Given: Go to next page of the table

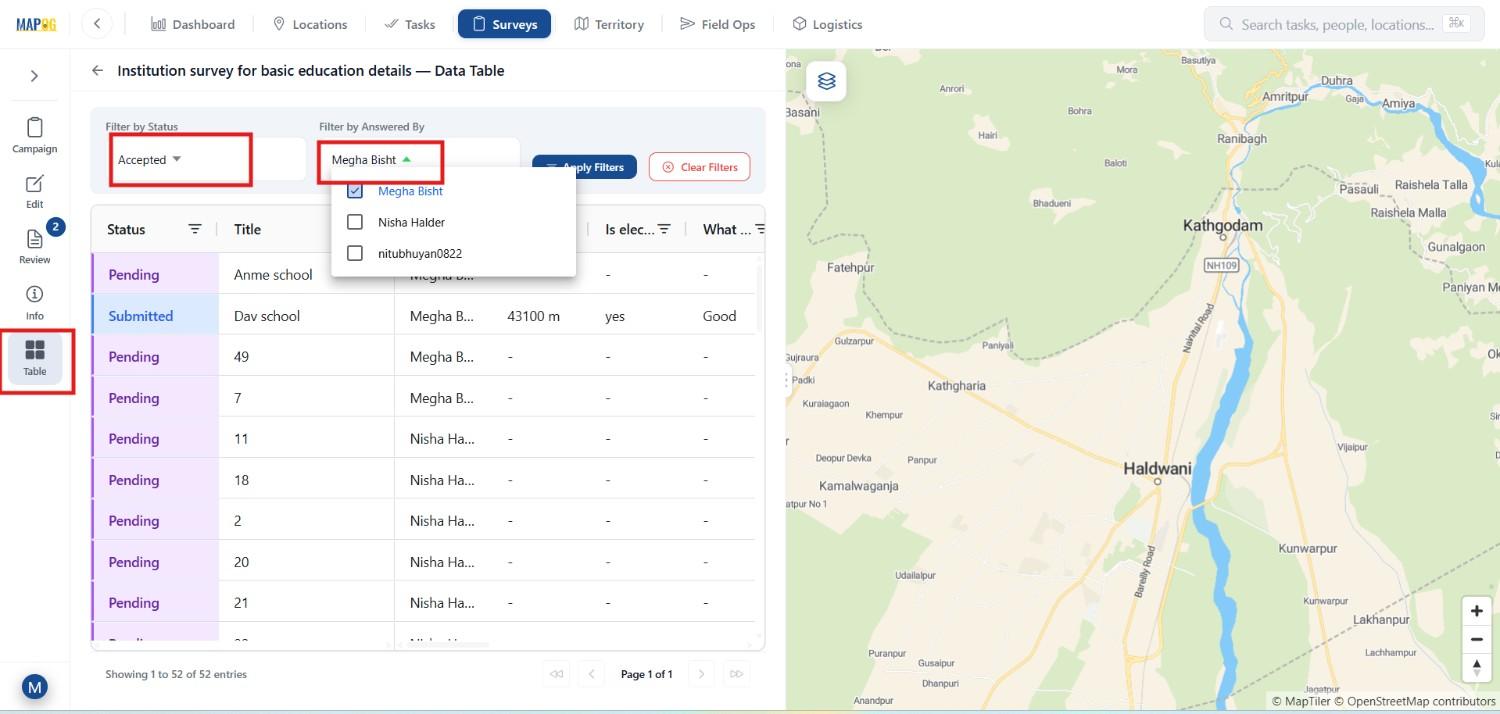Looking at the screenshot, I should (x=702, y=674).
